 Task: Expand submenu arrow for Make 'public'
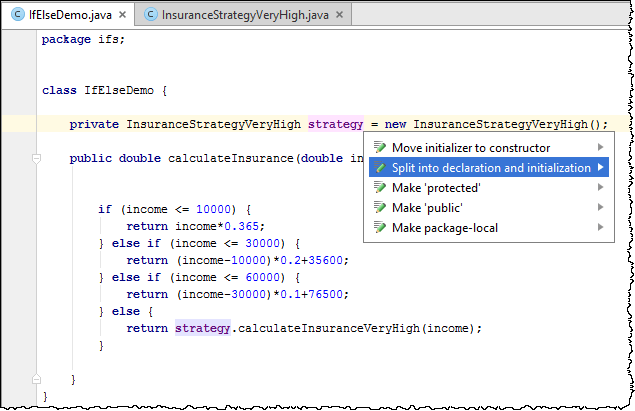(600, 208)
